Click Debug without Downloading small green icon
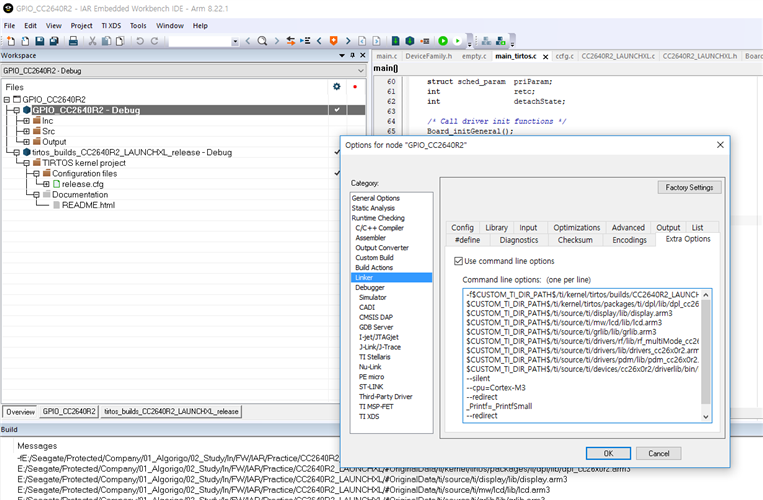Image resolution: width=763 pixels, height=500 pixels. [457, 41]
